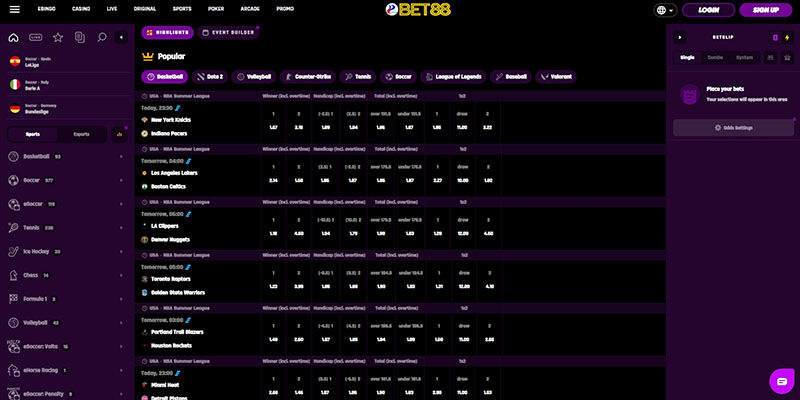Open Italy Serie A quick link
The width and height of the screenshot is (800, 400).
pyautogui.click(x=66, y=85)
